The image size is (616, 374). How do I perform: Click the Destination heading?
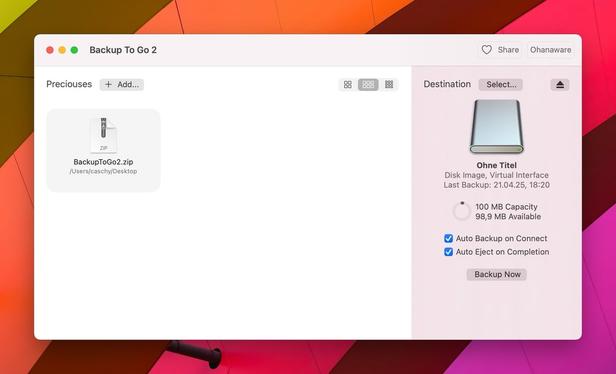(447, 84)
